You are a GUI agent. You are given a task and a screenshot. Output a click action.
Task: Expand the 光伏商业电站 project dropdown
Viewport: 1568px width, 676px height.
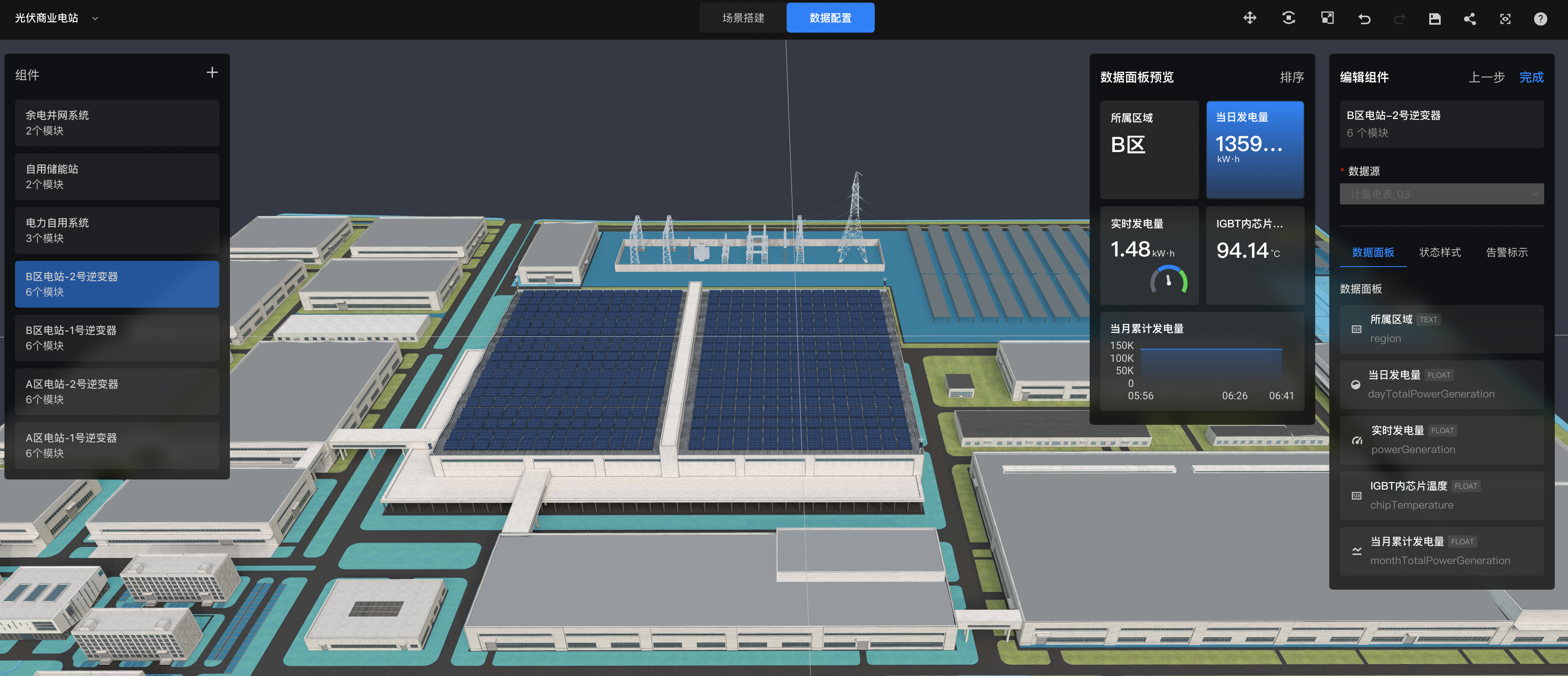click(x=95, y=19)
